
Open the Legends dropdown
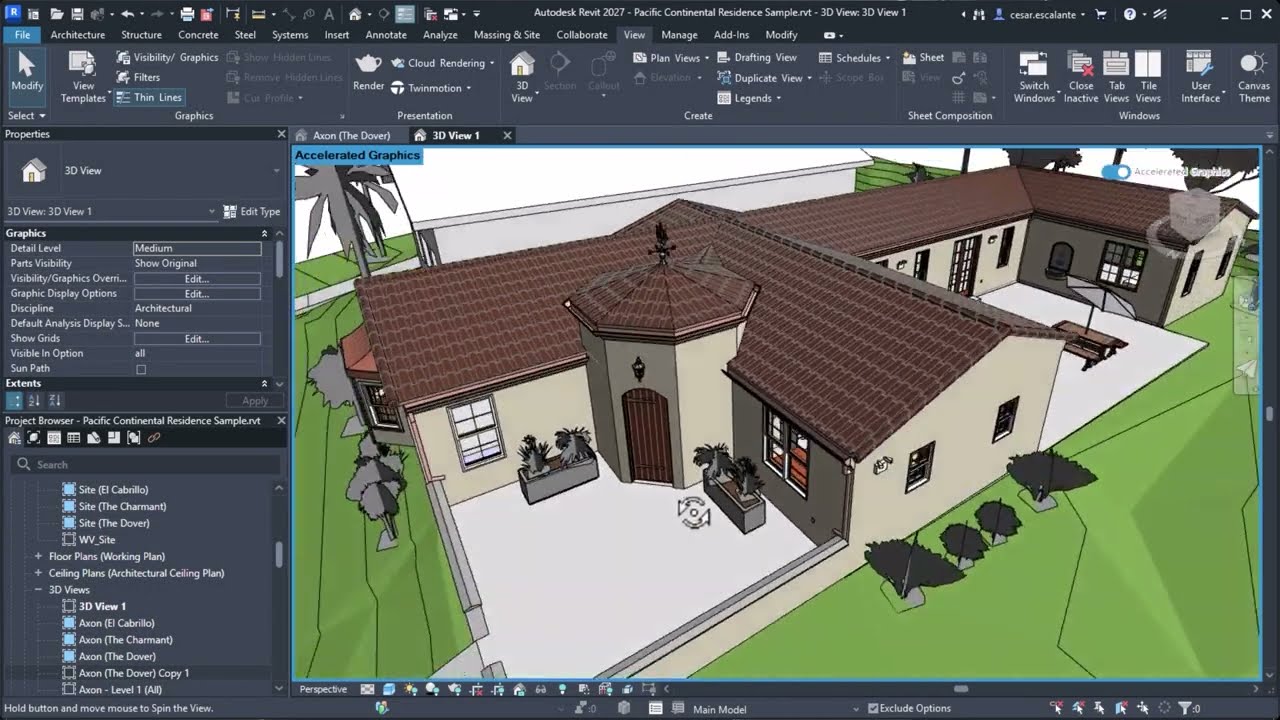(x=749, y=98)
